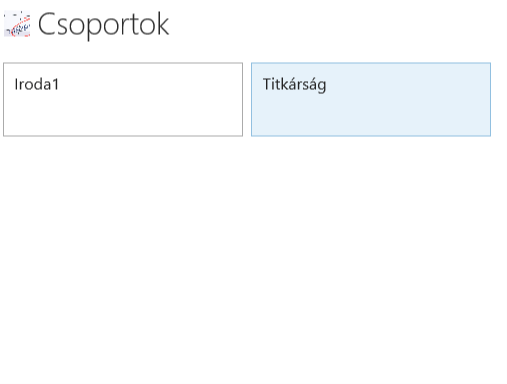Pick the first group in the Csoportok list
Image resolution: width=507 pixels, height=384 pixels.
click(x=123, y=99)
